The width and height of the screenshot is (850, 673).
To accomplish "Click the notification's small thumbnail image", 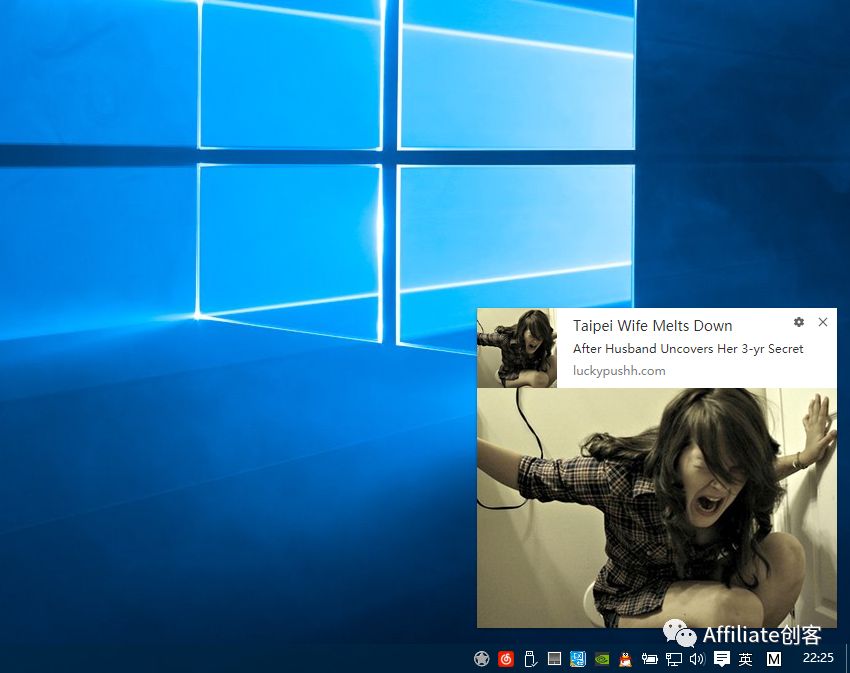I will coord(517,348).
